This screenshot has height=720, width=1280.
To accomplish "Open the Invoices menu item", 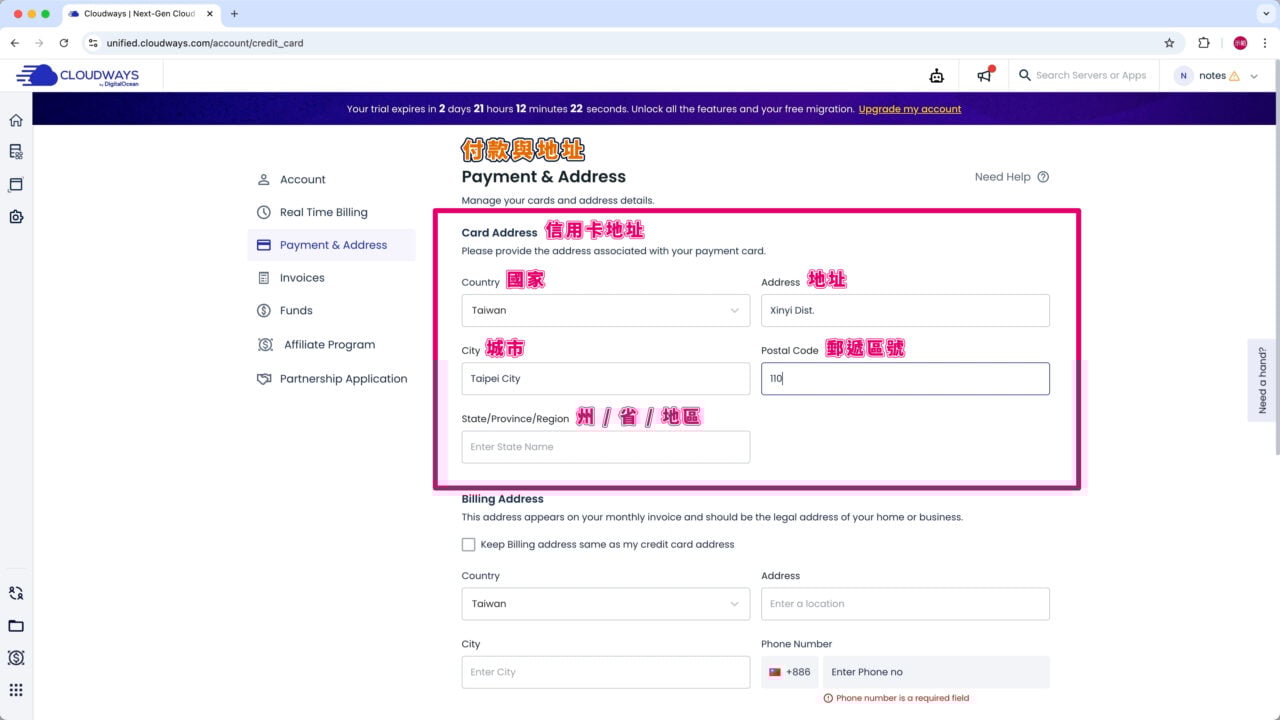I will pyautogui.click(x=302, y=278).
